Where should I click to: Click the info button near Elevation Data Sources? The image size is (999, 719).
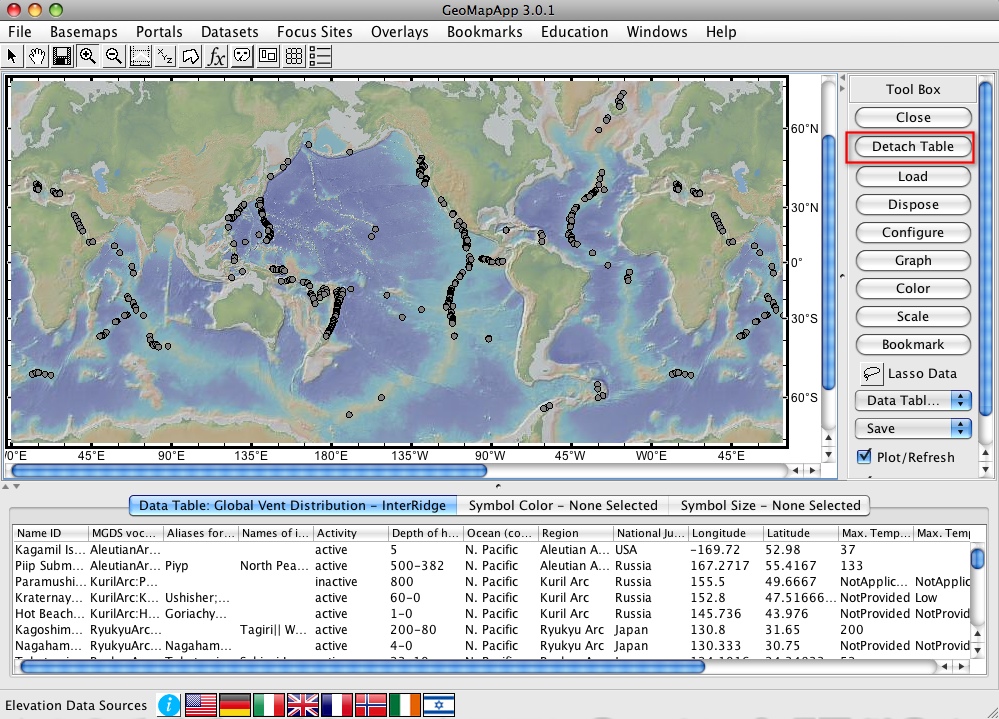[168, 705]
